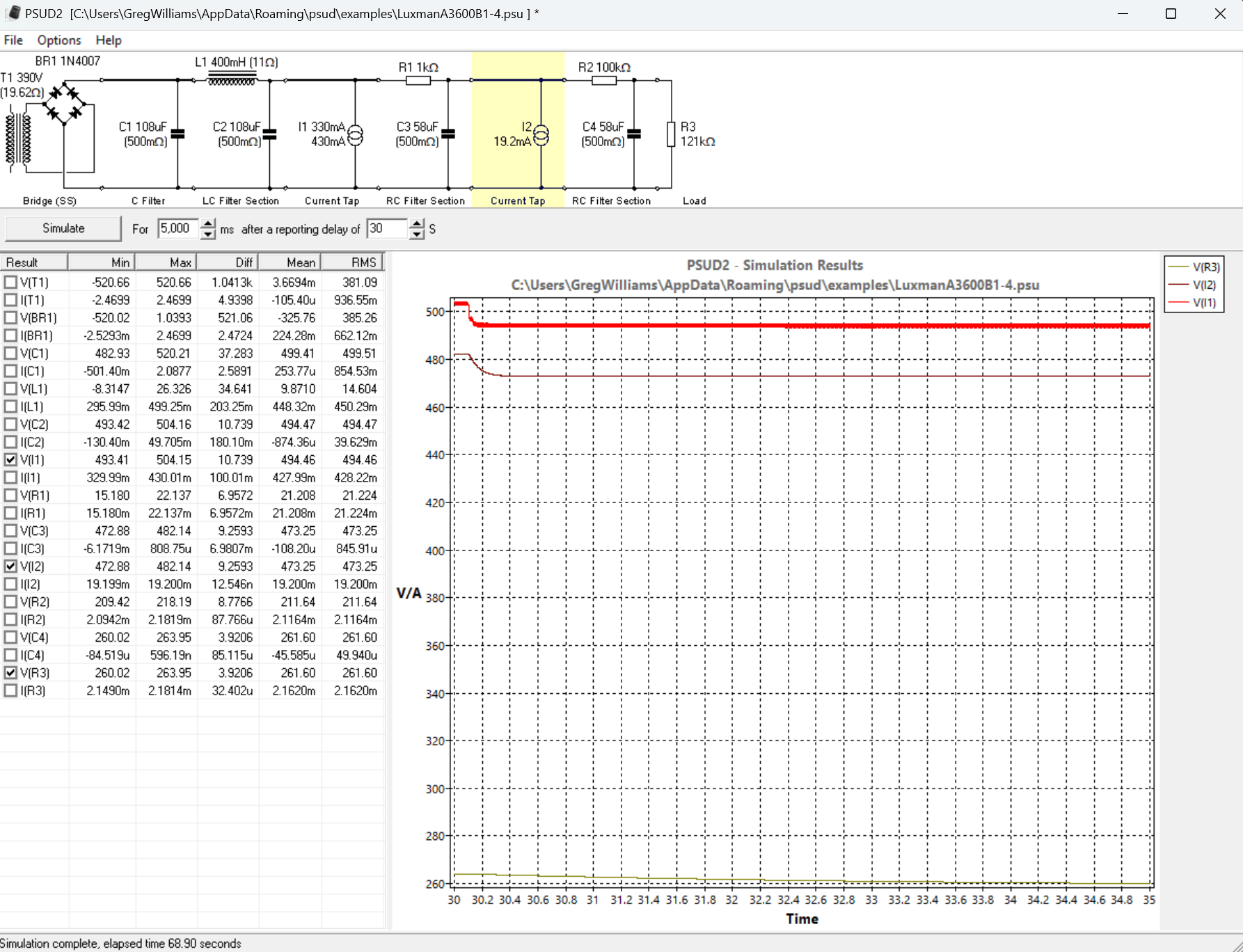1243x952 pixels.
Task: Click the Diff column header
Action: click(228, 262)
